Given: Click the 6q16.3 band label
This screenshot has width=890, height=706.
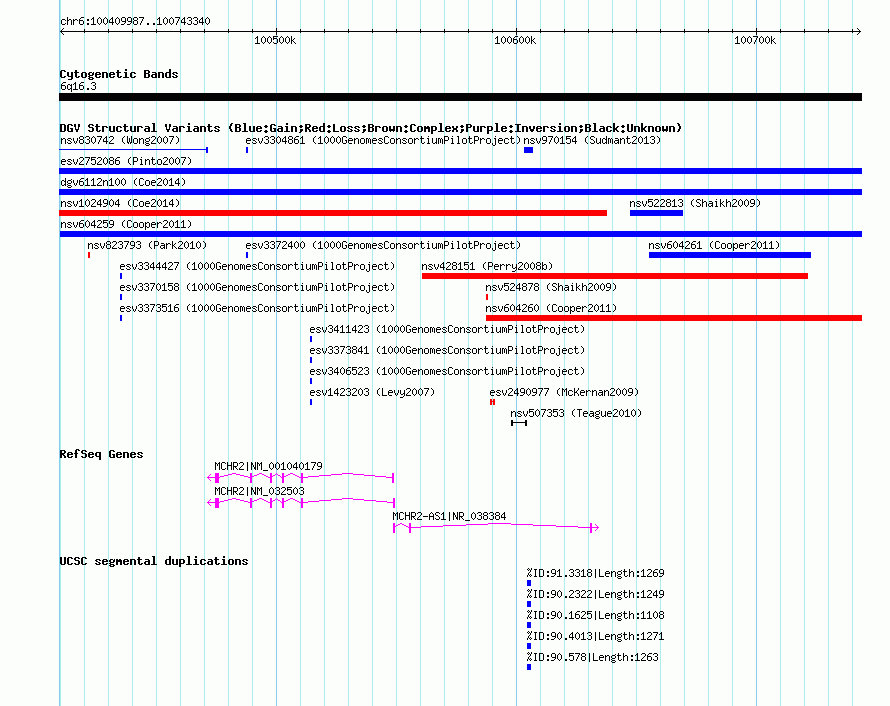Looking at the screenshot, I should 78,86.
